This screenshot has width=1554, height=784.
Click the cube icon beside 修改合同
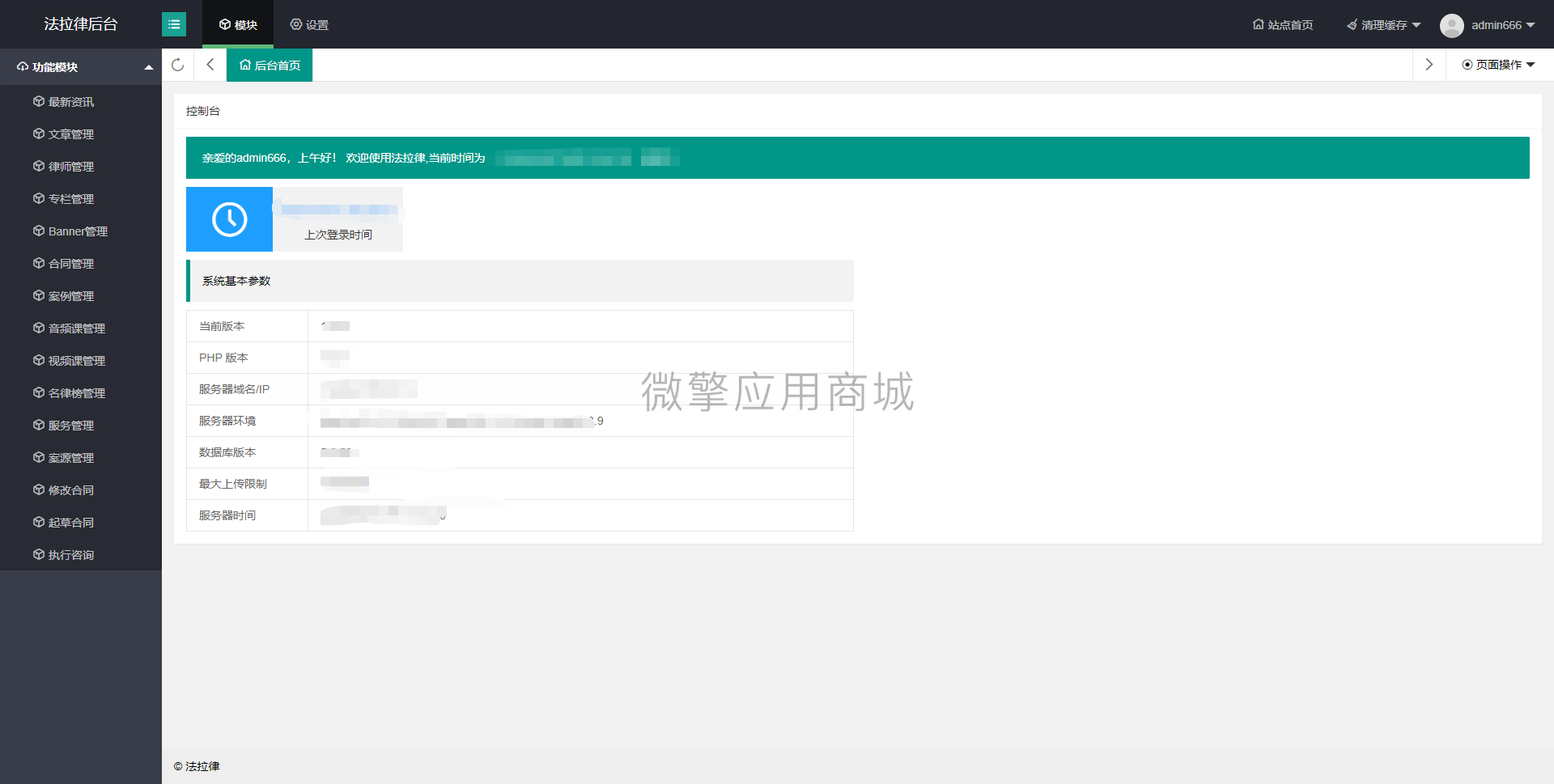click(x=39, y=489)
